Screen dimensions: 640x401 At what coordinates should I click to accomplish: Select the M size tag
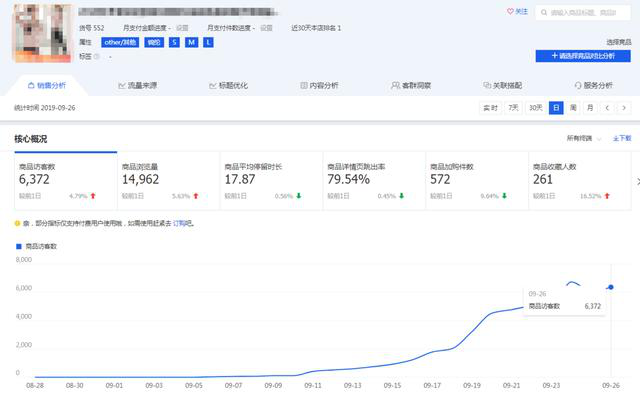191,42
